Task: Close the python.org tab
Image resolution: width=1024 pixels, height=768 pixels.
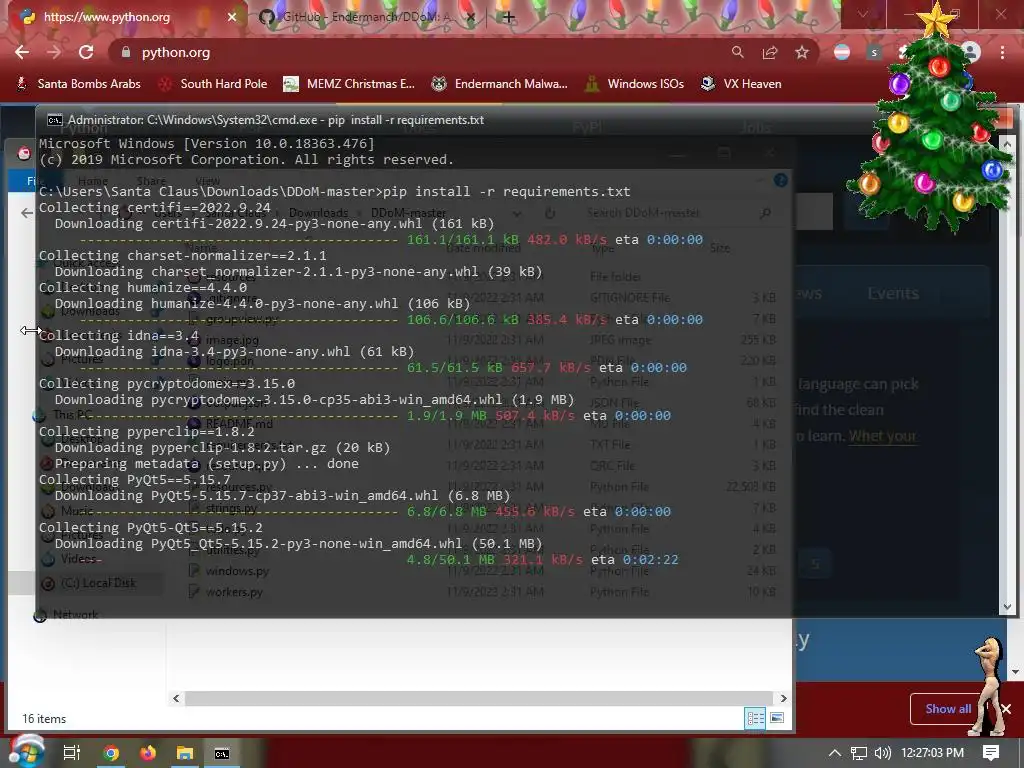Action: (x=232, y=17)
